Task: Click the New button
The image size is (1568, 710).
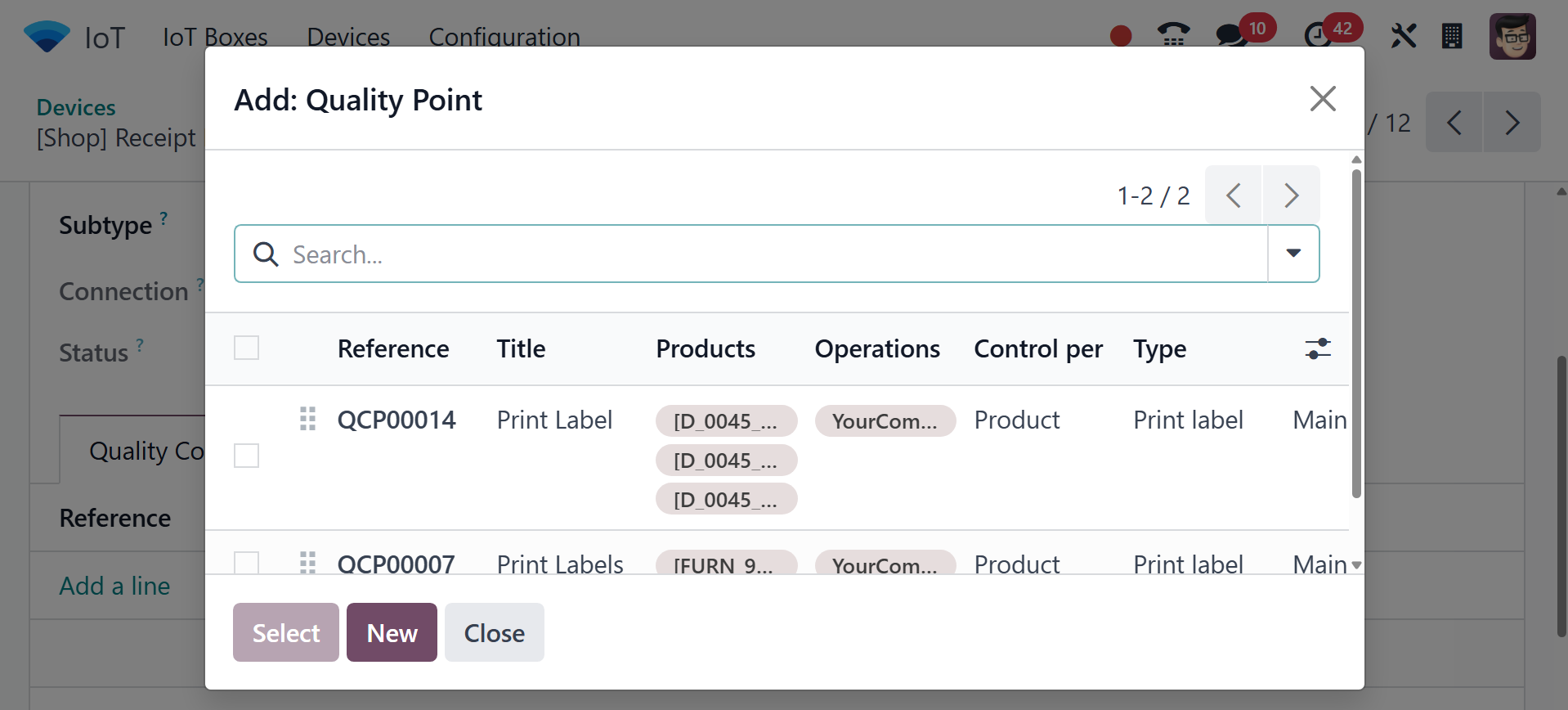Action: pos(392,632)
